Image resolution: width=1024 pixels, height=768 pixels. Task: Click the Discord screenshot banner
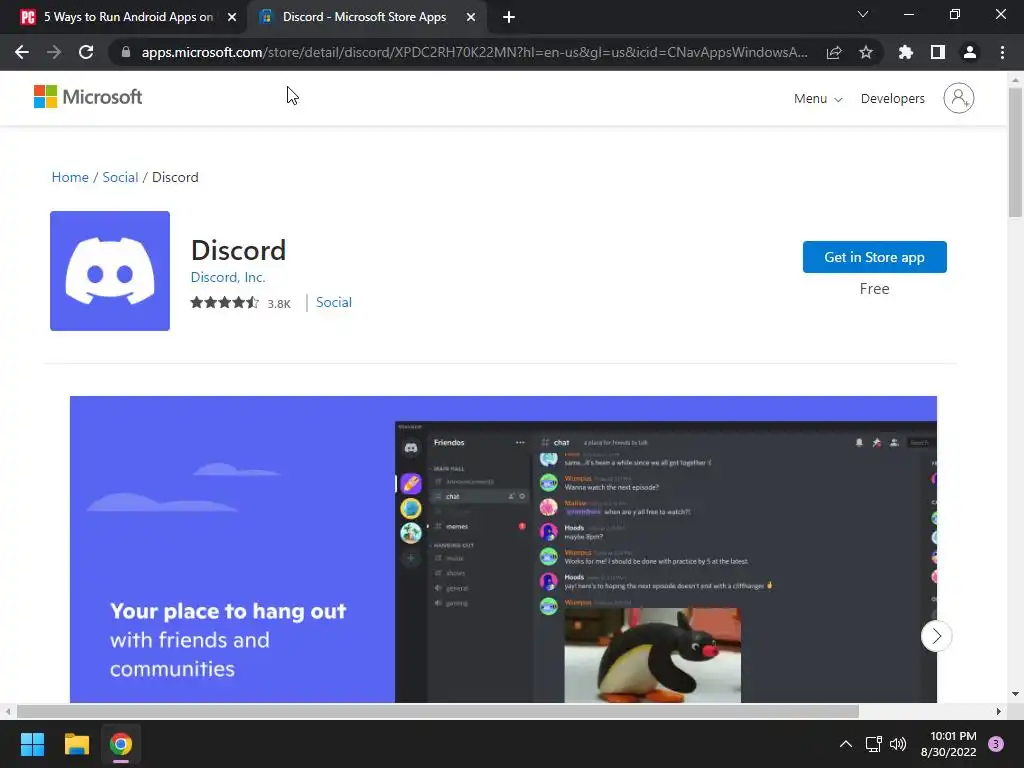tap(503, 549)
